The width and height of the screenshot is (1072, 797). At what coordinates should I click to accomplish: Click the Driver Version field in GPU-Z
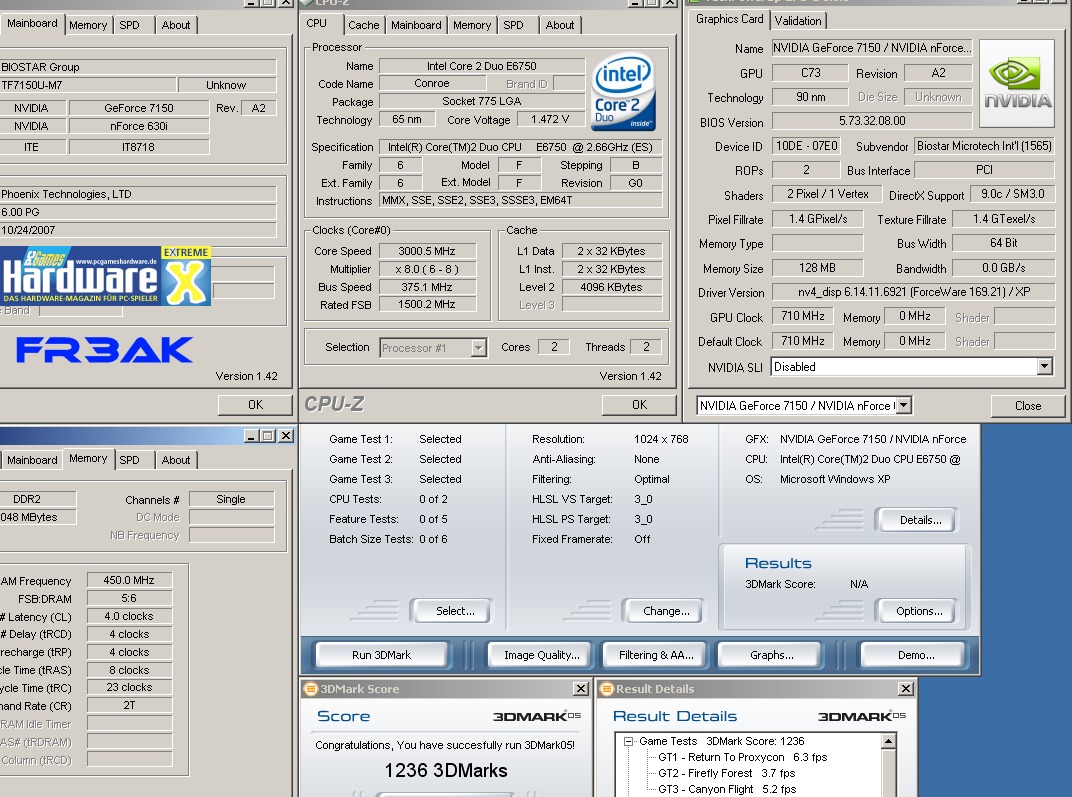(x=913, y=292)
